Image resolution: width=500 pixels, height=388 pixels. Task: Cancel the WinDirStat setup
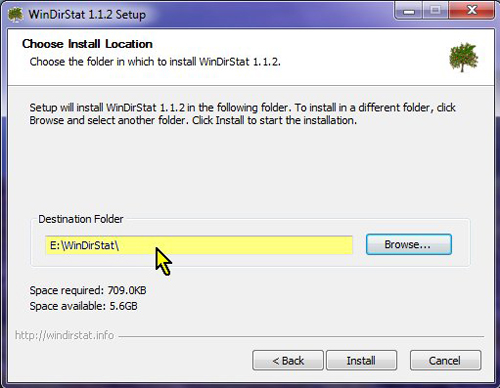coord(445,360)
